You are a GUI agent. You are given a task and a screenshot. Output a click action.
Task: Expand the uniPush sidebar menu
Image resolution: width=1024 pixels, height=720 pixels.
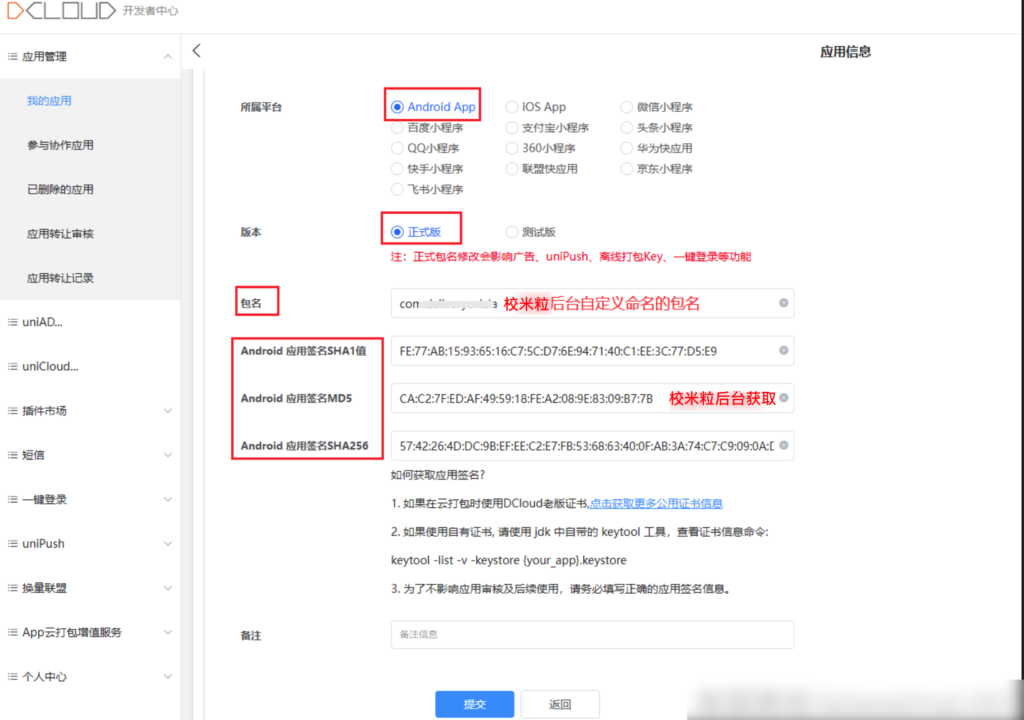coord(167,544)
